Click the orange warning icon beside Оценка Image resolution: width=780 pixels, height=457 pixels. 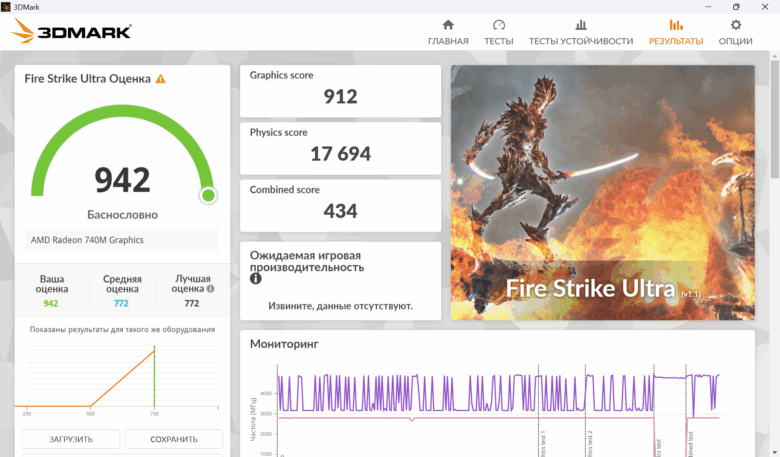161,79
